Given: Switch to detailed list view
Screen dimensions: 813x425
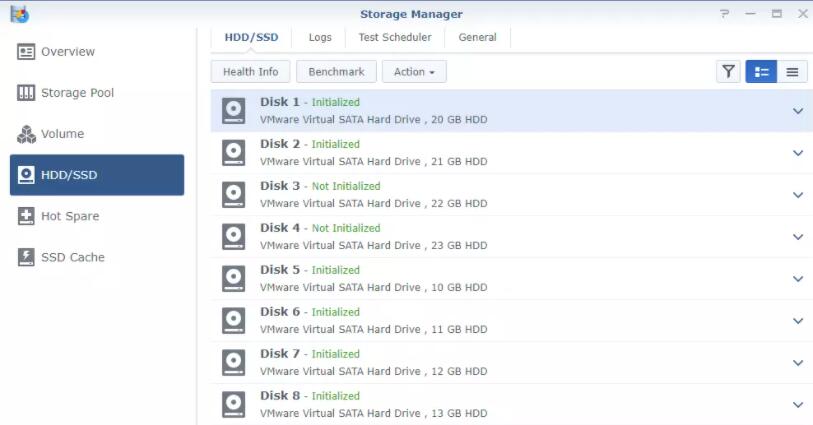Looking at the screenshot, I should 761,72.
